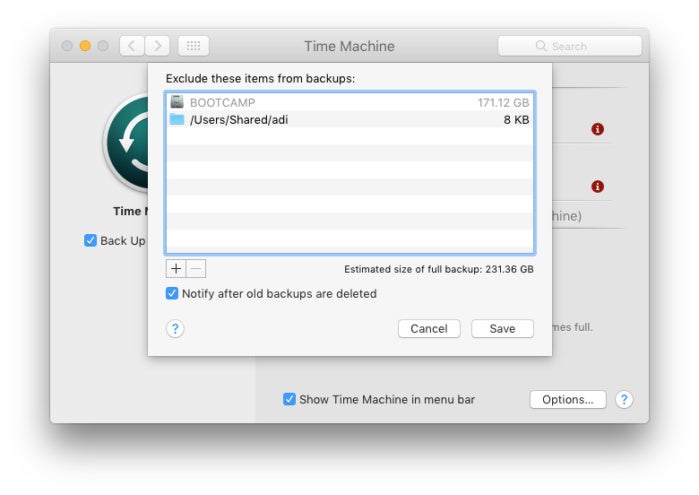Screen dimensions: 699x495
Task: Add an excluded item with plus button
Action: click(176, 268)
